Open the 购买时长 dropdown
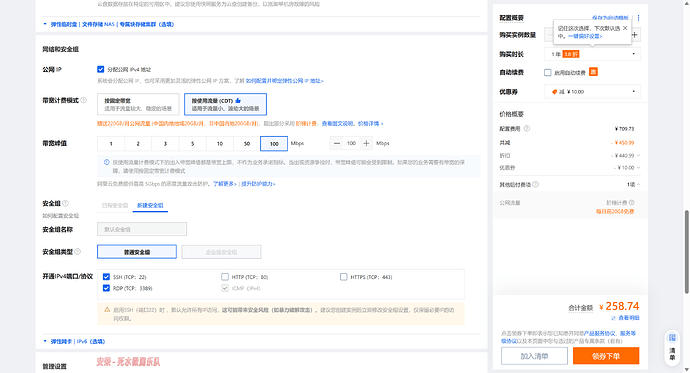Screen dimensions: 690x373 (x=592, y=54)
